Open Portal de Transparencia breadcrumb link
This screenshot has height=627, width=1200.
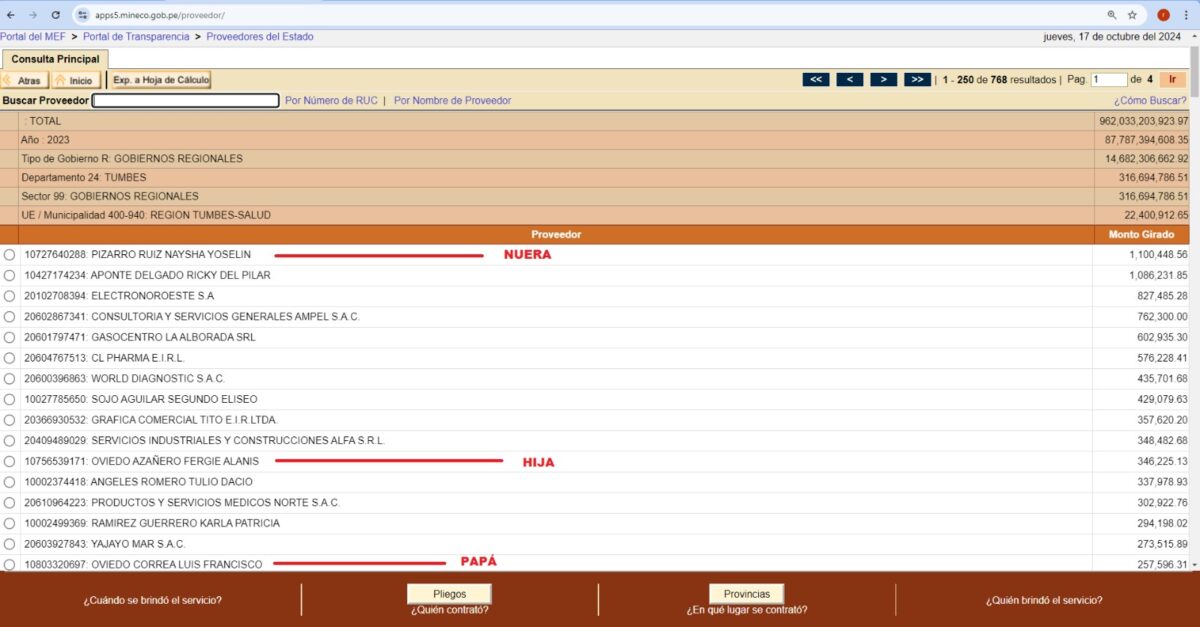pos(136,37)
